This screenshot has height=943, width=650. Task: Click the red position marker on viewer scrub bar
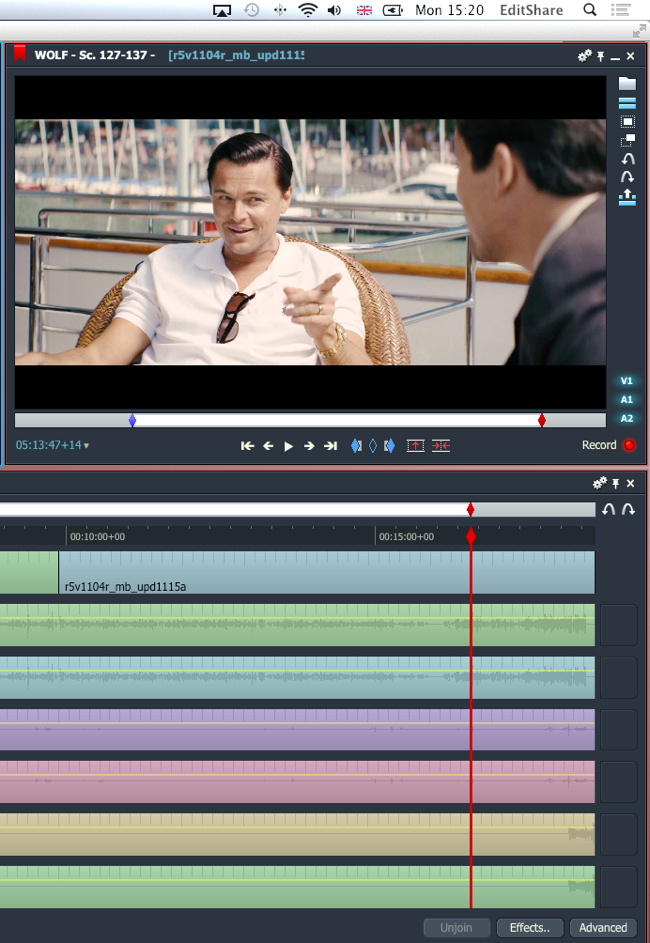pyautogui.click(x=542, y=420)
